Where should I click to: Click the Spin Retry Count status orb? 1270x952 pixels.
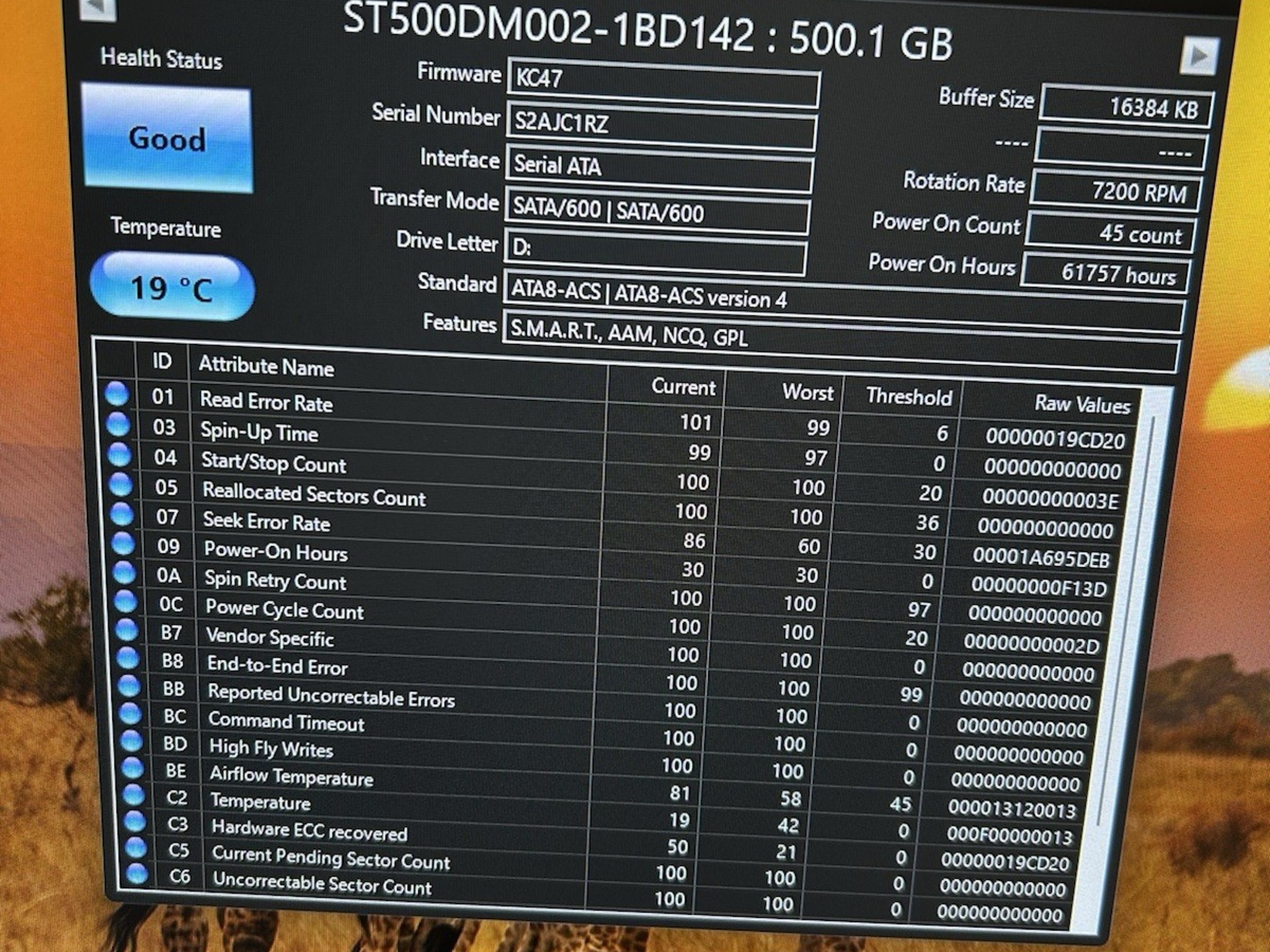(124, 573)
